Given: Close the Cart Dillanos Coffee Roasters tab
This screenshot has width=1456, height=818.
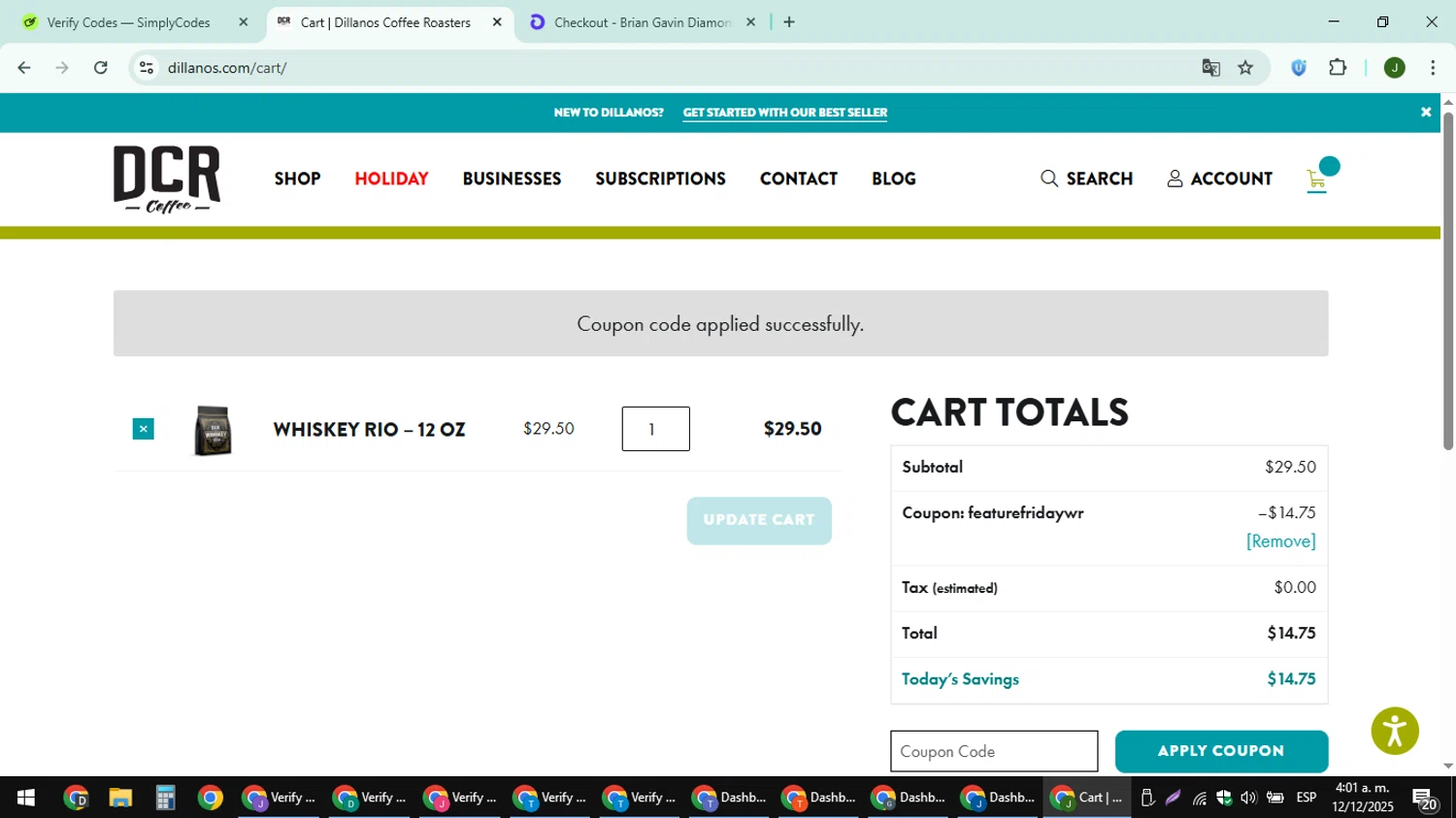Looking at the screenshot, I should click(497, 22).
